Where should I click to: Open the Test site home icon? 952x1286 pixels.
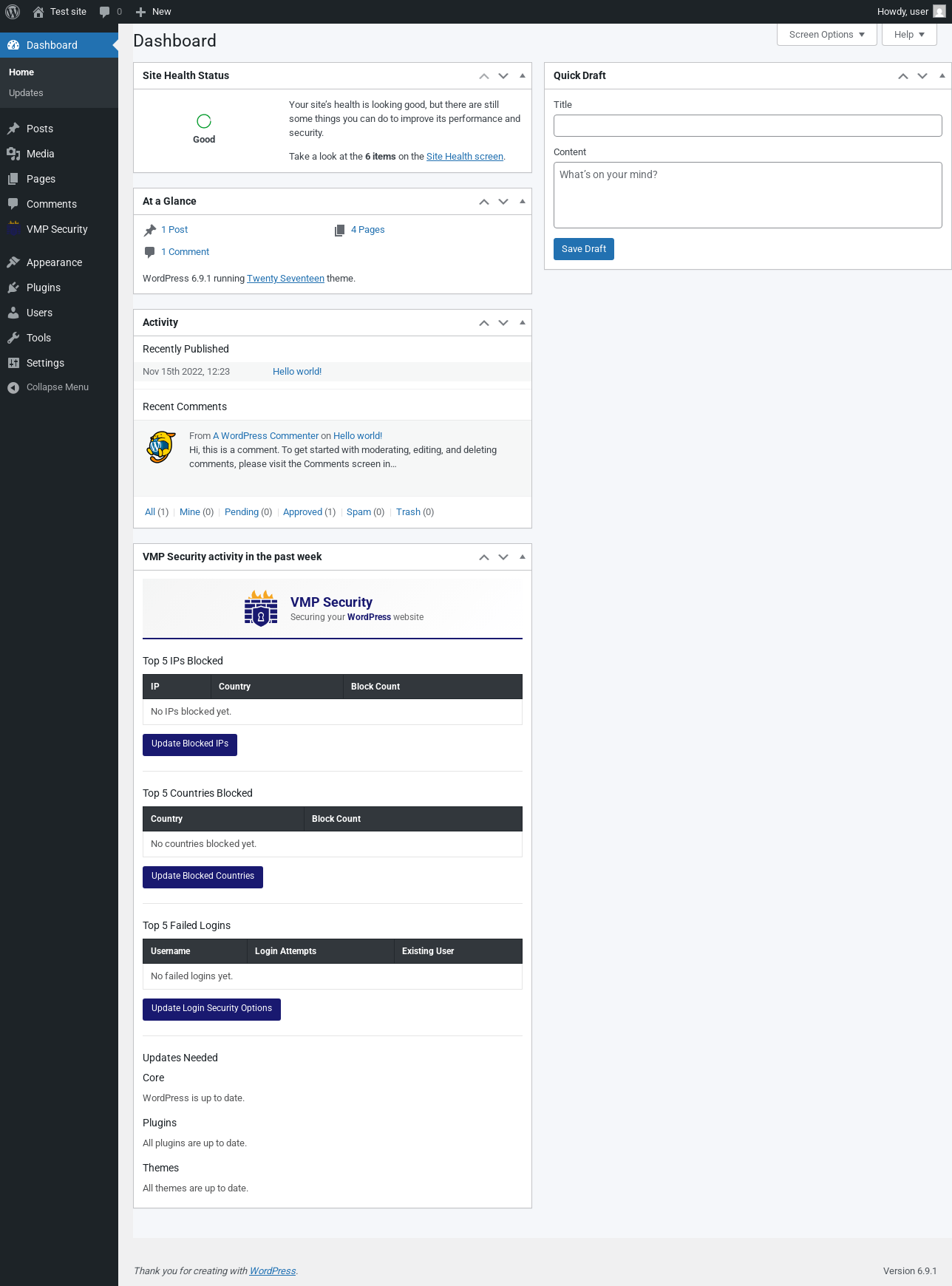point(38,12)
